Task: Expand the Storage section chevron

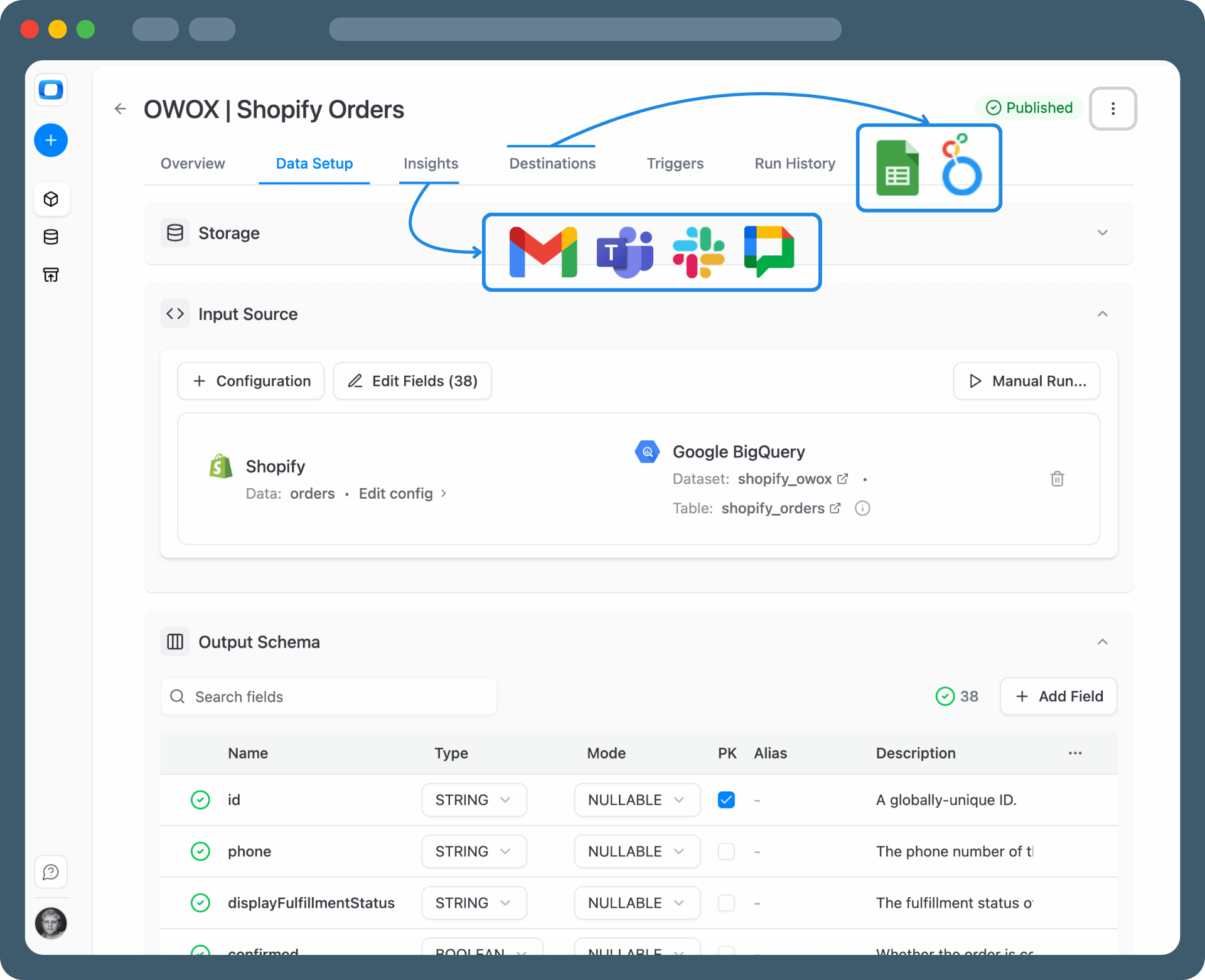Action: tap(1102, 233)
